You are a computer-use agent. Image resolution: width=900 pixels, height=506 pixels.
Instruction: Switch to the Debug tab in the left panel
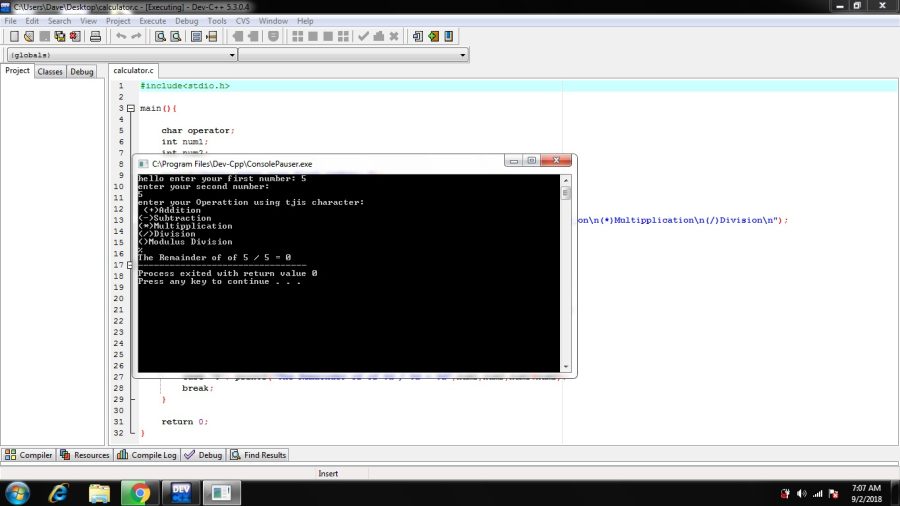pyautogui.click(x=82, y=72)
